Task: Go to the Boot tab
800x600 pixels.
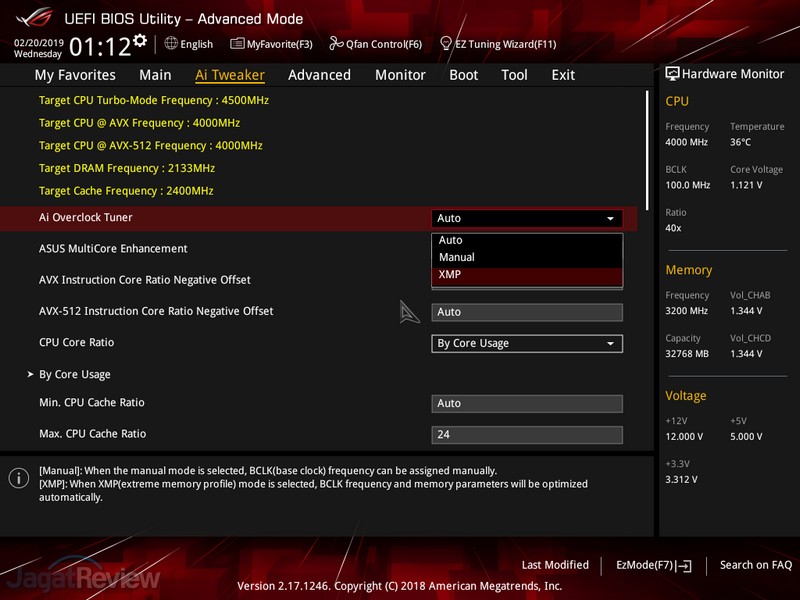Action: (463, 75)
